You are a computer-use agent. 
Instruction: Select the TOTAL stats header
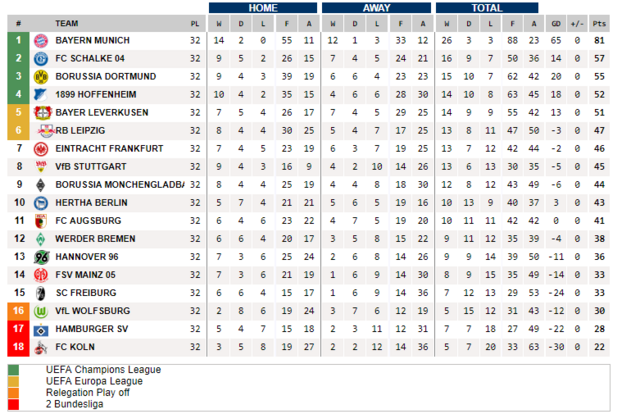click(487, 8)
